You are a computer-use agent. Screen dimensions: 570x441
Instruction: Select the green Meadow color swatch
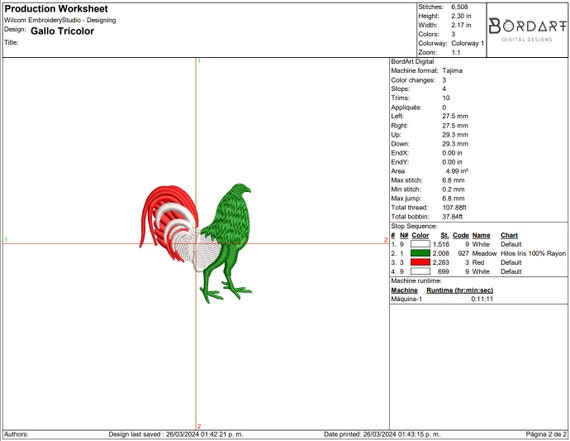click(x=420, y=253)
